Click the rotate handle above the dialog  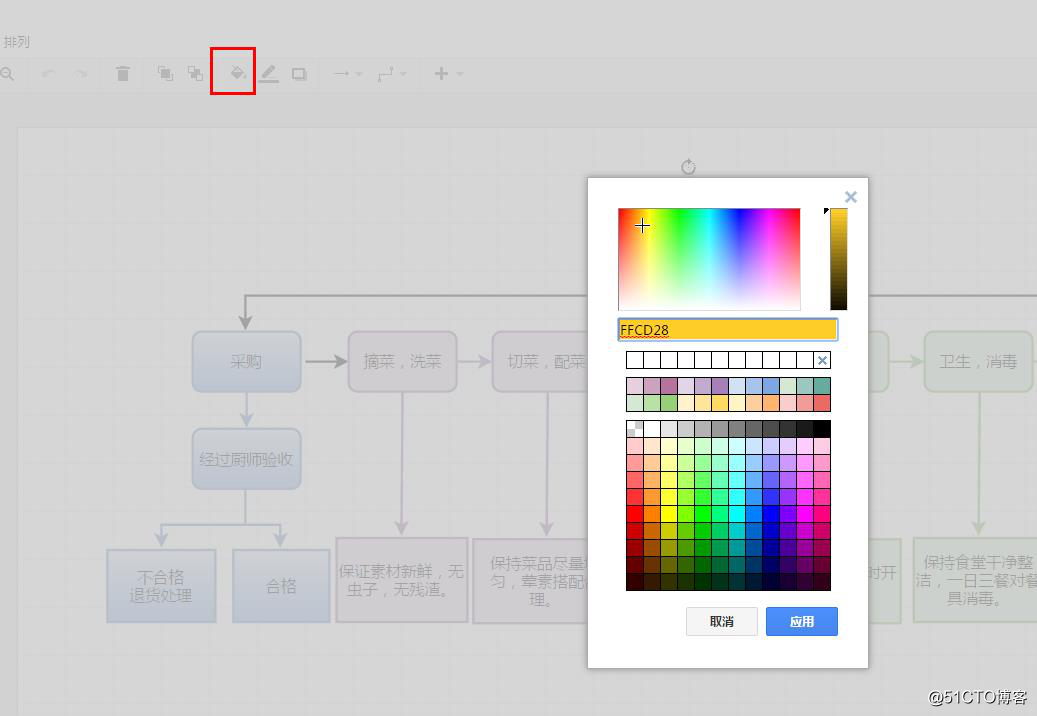coord(688,167)
